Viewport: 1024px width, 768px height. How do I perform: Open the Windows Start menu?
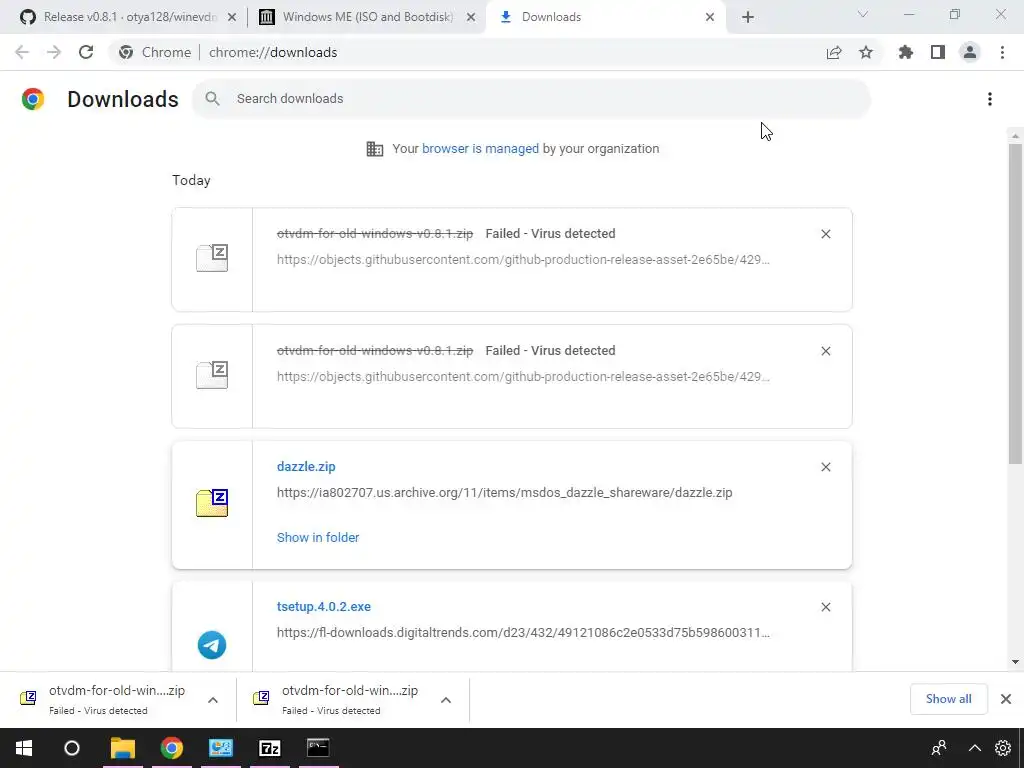tap(24, 748)
